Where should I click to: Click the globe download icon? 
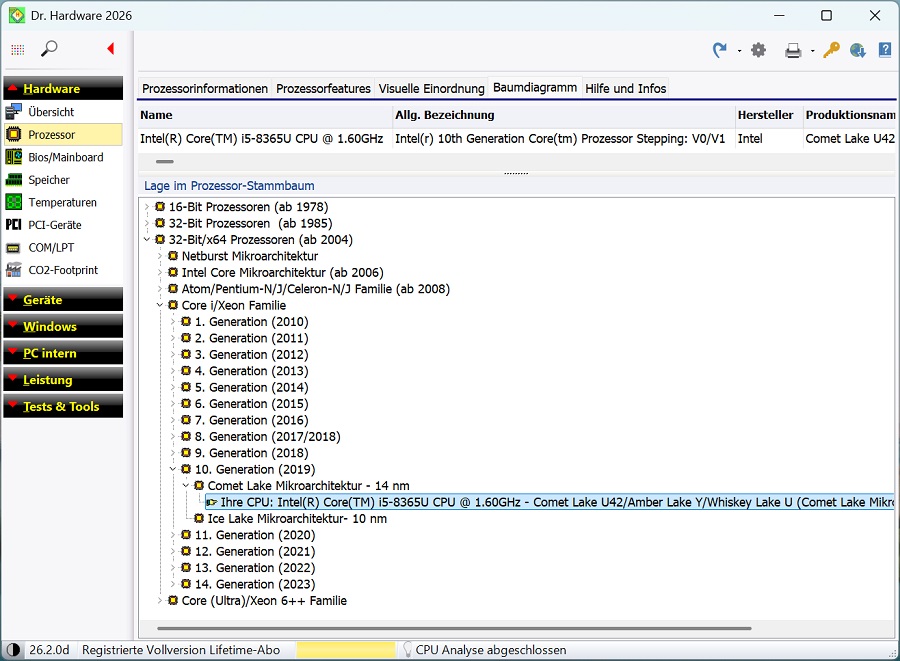[858, 50]
